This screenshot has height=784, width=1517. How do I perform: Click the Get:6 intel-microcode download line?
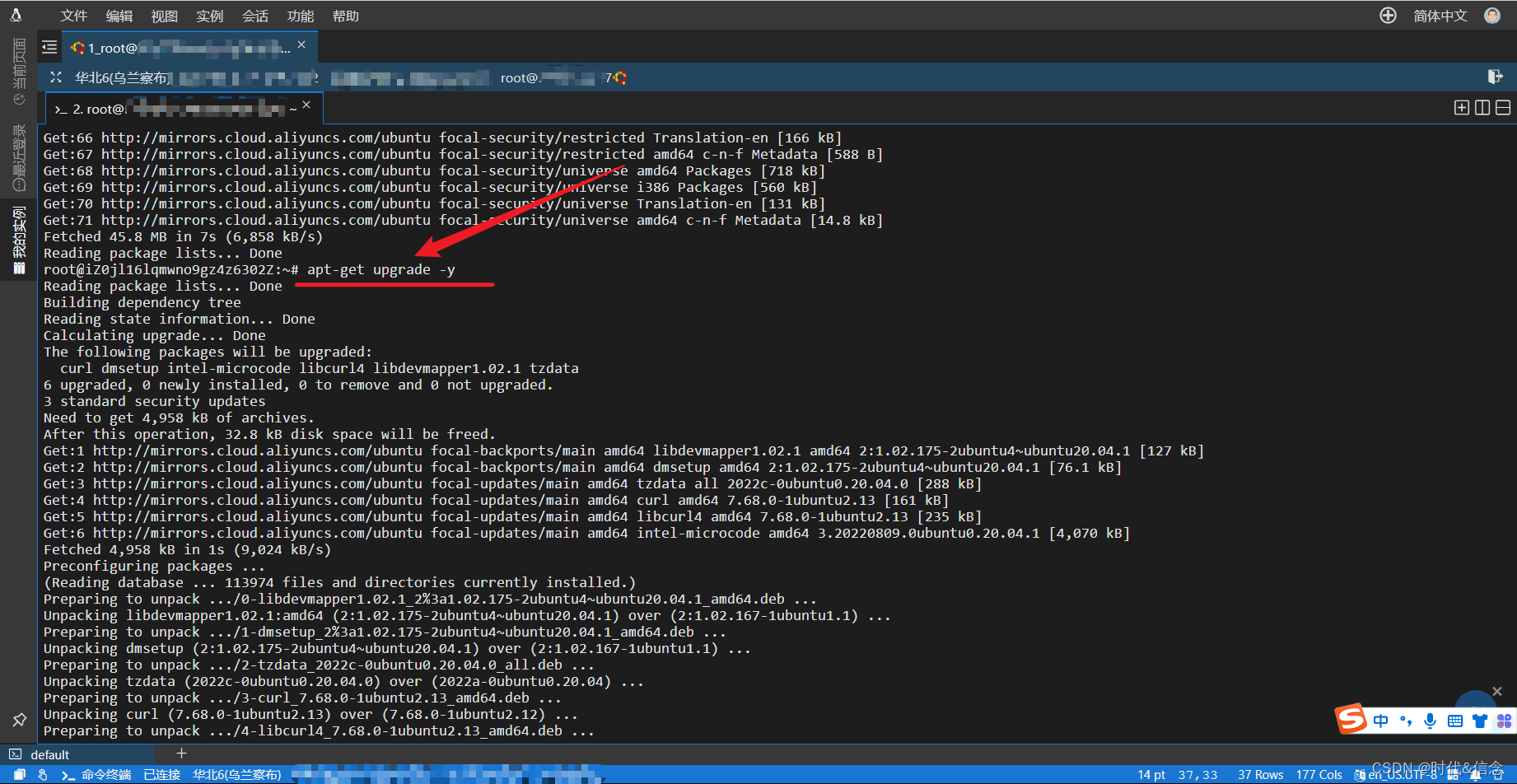[x=586, y=533]
